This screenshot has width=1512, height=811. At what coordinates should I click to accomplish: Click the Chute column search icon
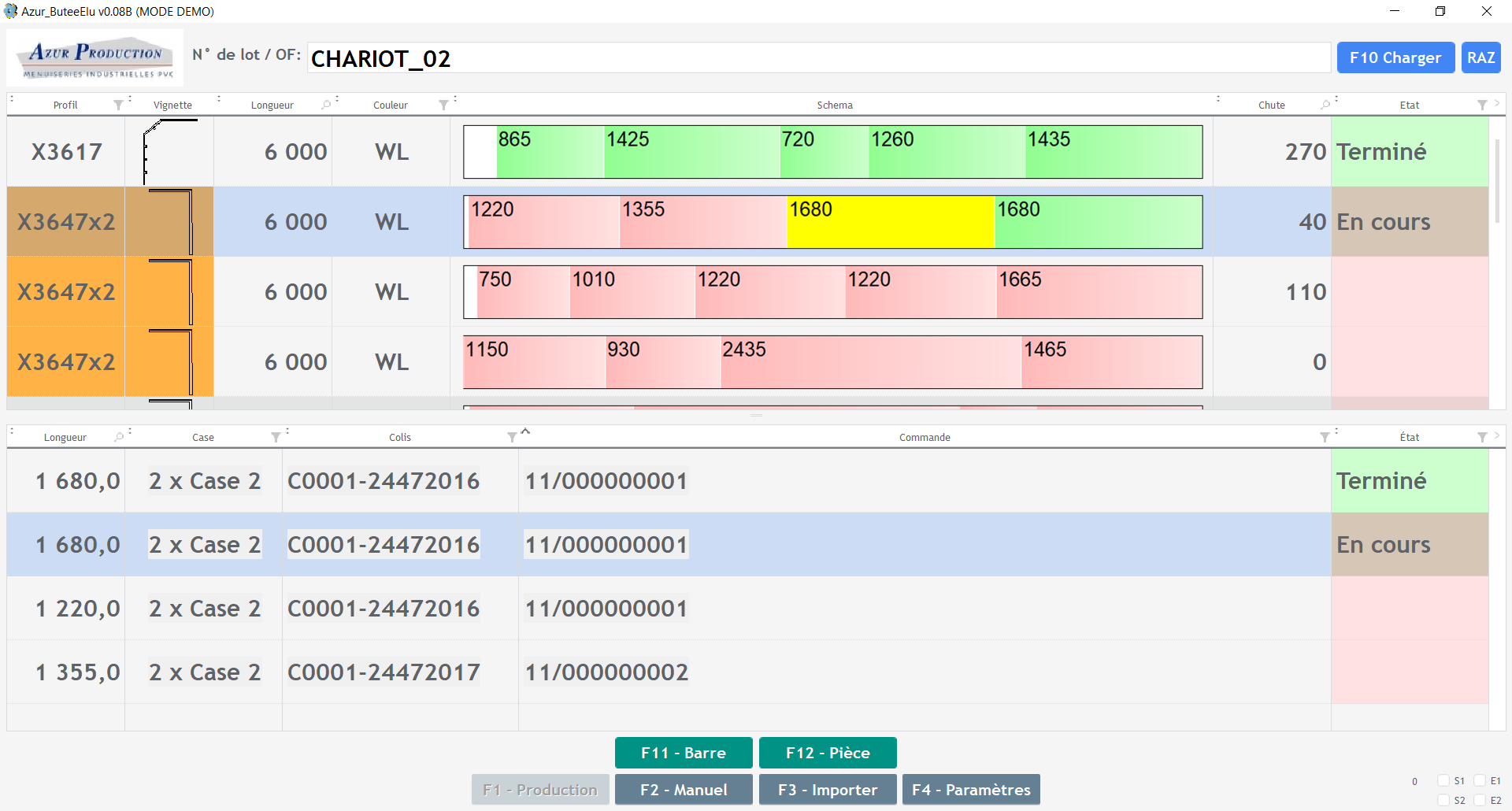(1325, 106)
